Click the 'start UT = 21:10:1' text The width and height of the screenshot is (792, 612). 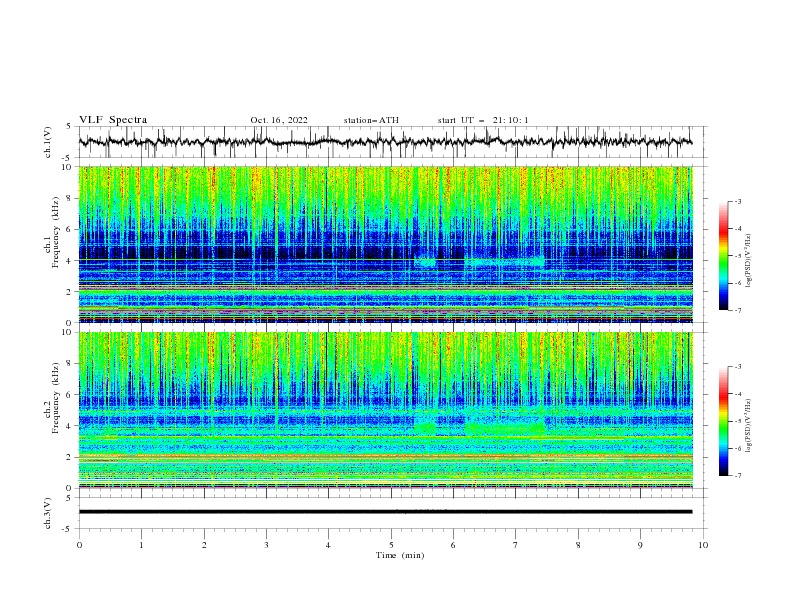[x=483, y=120]
